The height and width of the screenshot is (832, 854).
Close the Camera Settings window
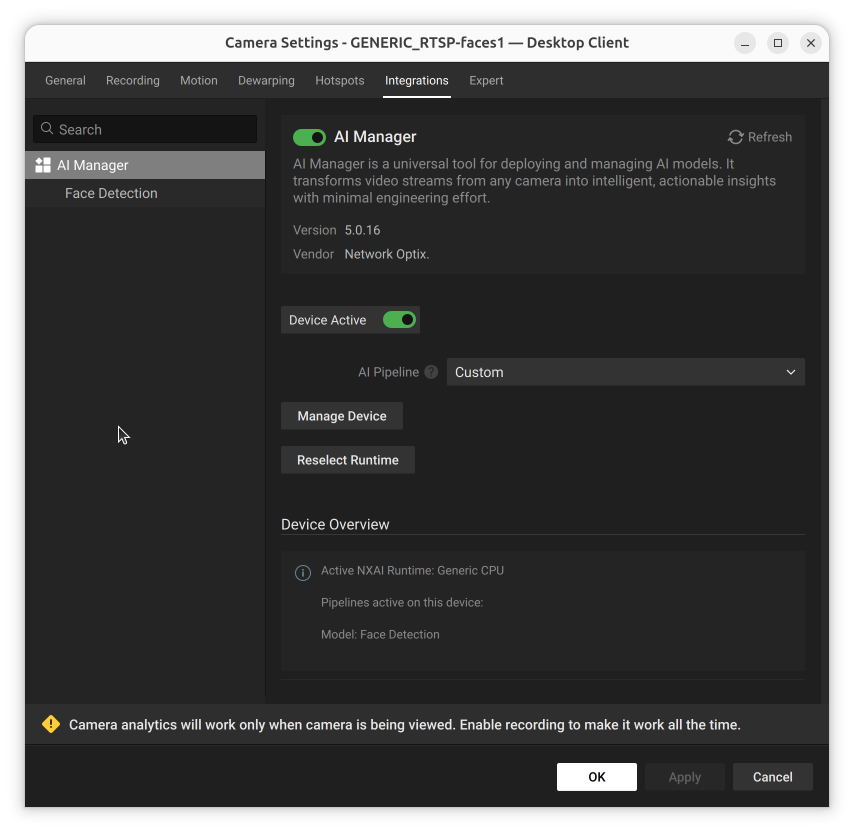pos(810,43)
